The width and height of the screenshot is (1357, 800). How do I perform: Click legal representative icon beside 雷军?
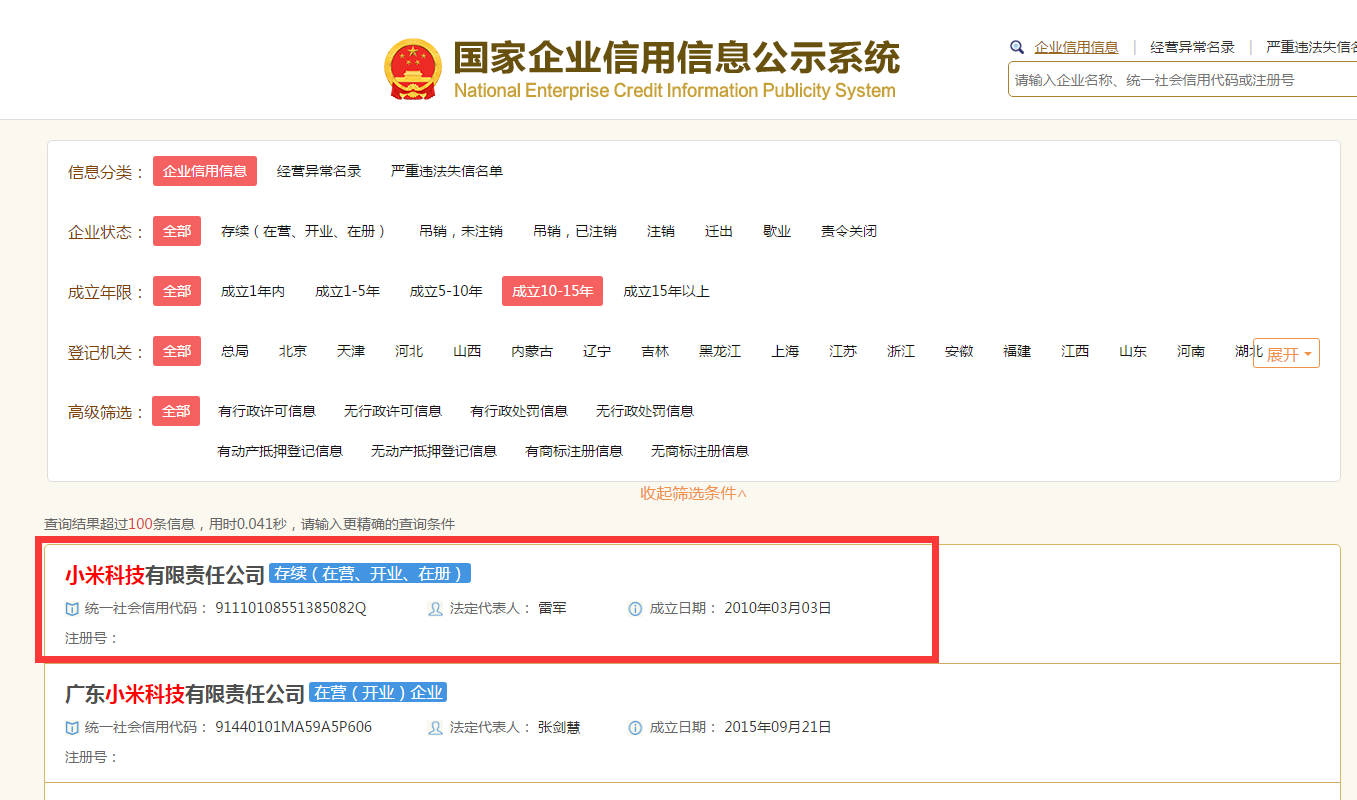point(435,608)
